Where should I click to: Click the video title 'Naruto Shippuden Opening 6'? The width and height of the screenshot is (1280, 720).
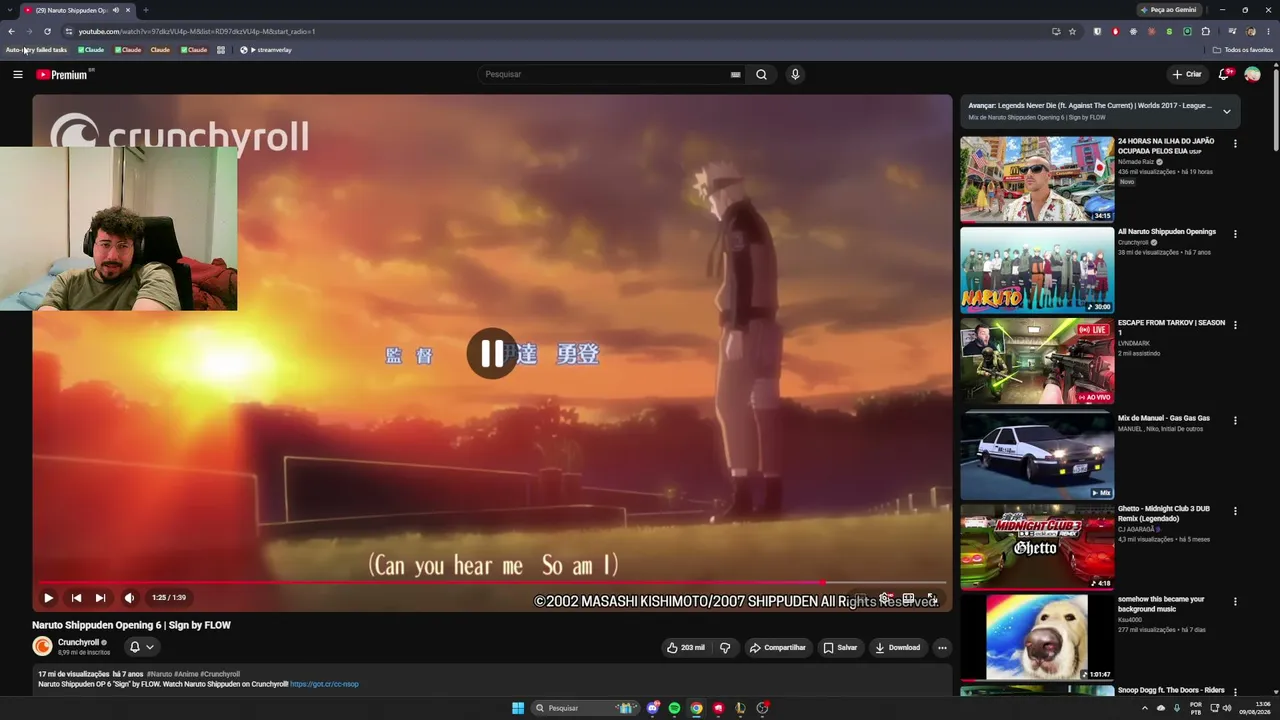coord(131,625)
